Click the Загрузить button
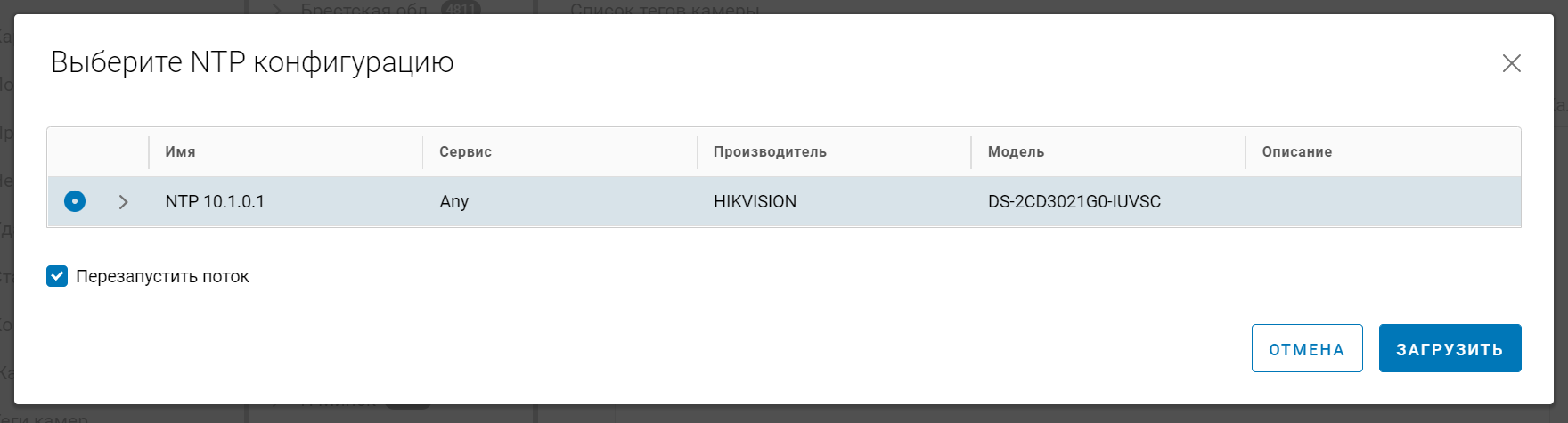The height and width of the screenshot is (423, 1568). tap(1450, 348)
